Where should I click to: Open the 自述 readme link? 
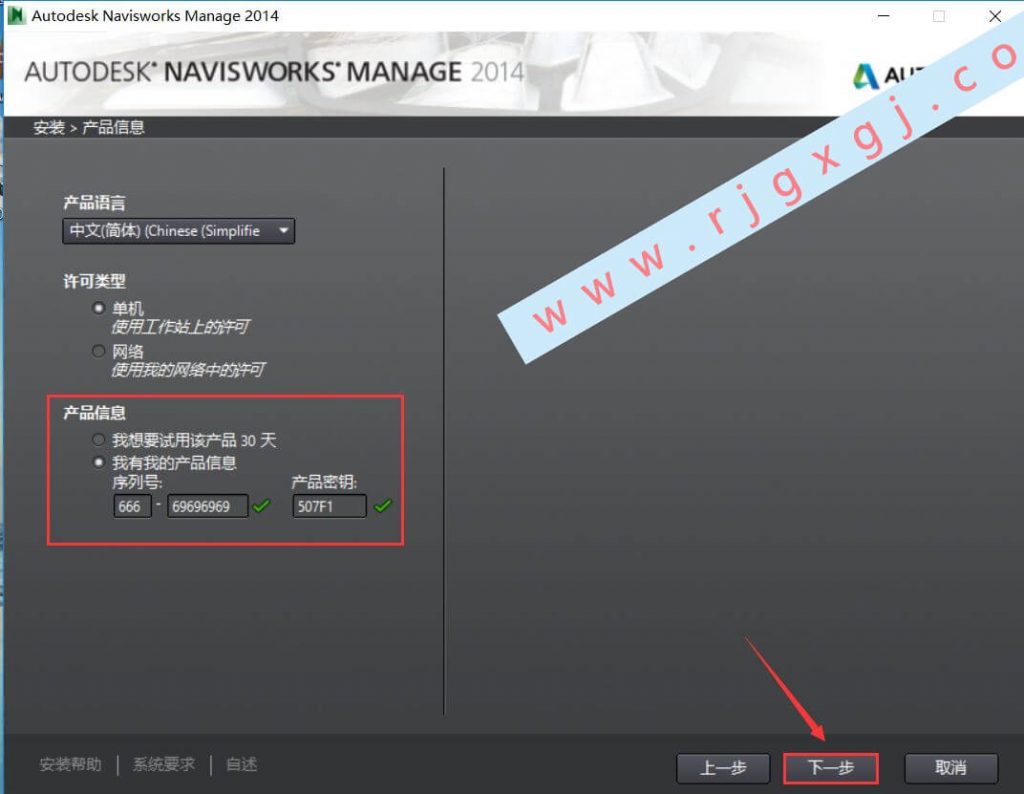coord(242,764)
